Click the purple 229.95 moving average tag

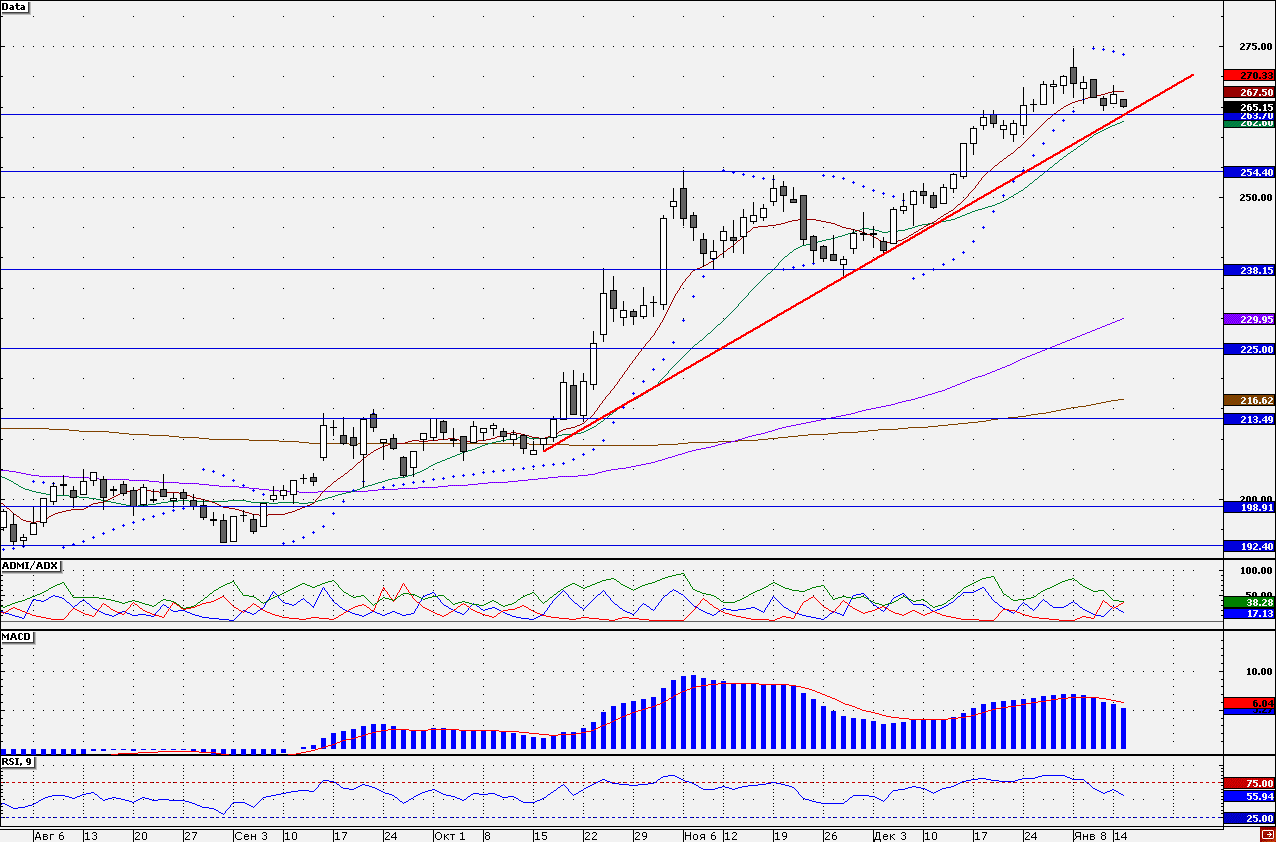[x=1249, y=319]
